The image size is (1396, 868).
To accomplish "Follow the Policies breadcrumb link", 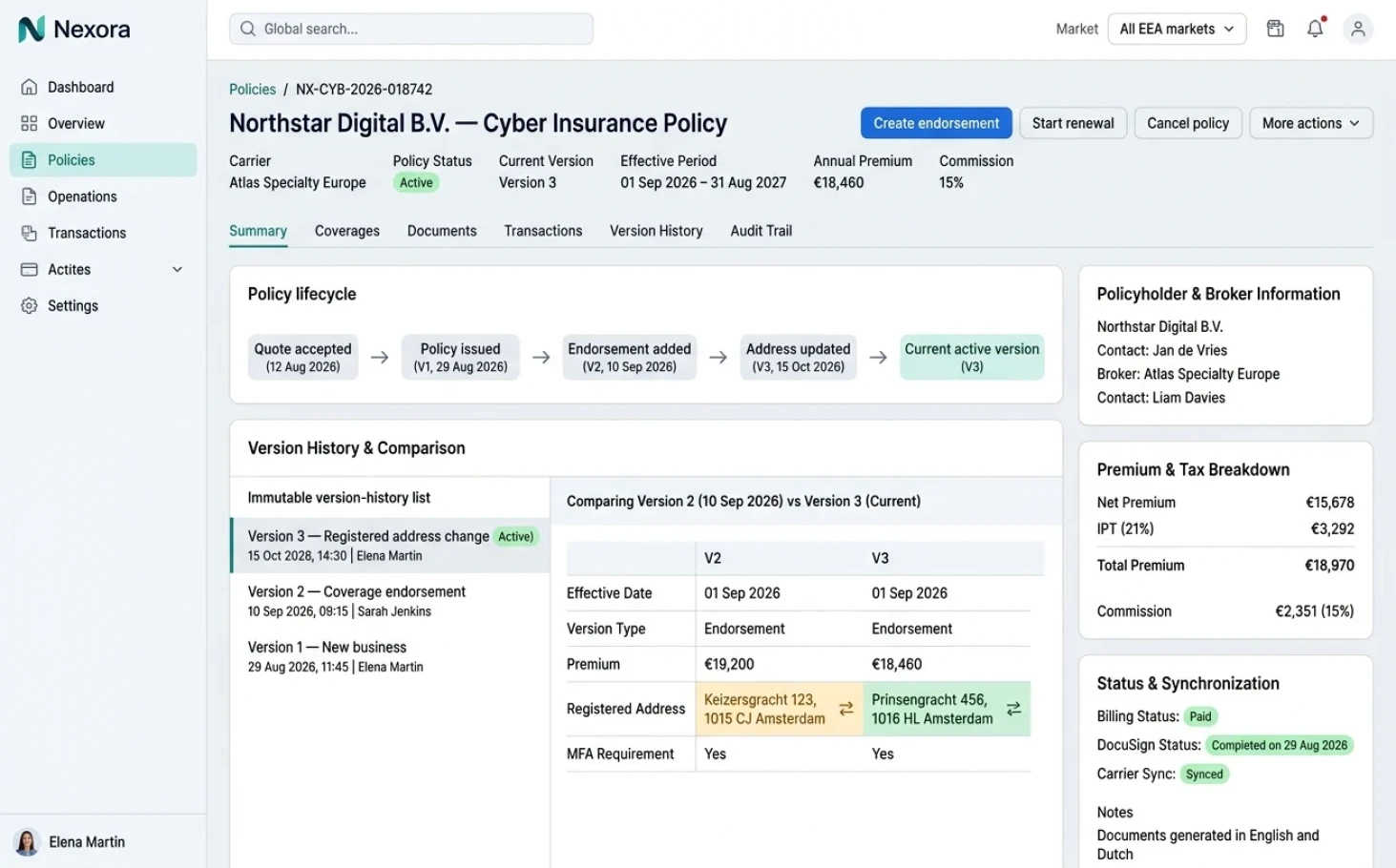I will coord(252,90).
